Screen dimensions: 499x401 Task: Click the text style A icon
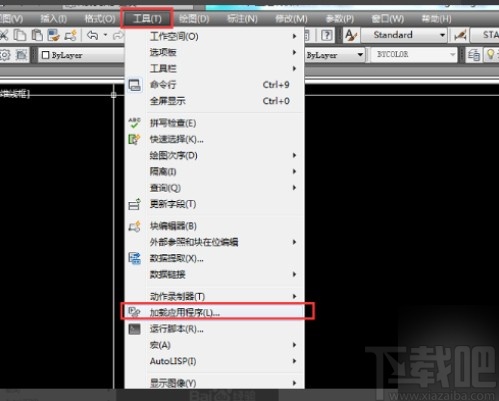[351, 35]
